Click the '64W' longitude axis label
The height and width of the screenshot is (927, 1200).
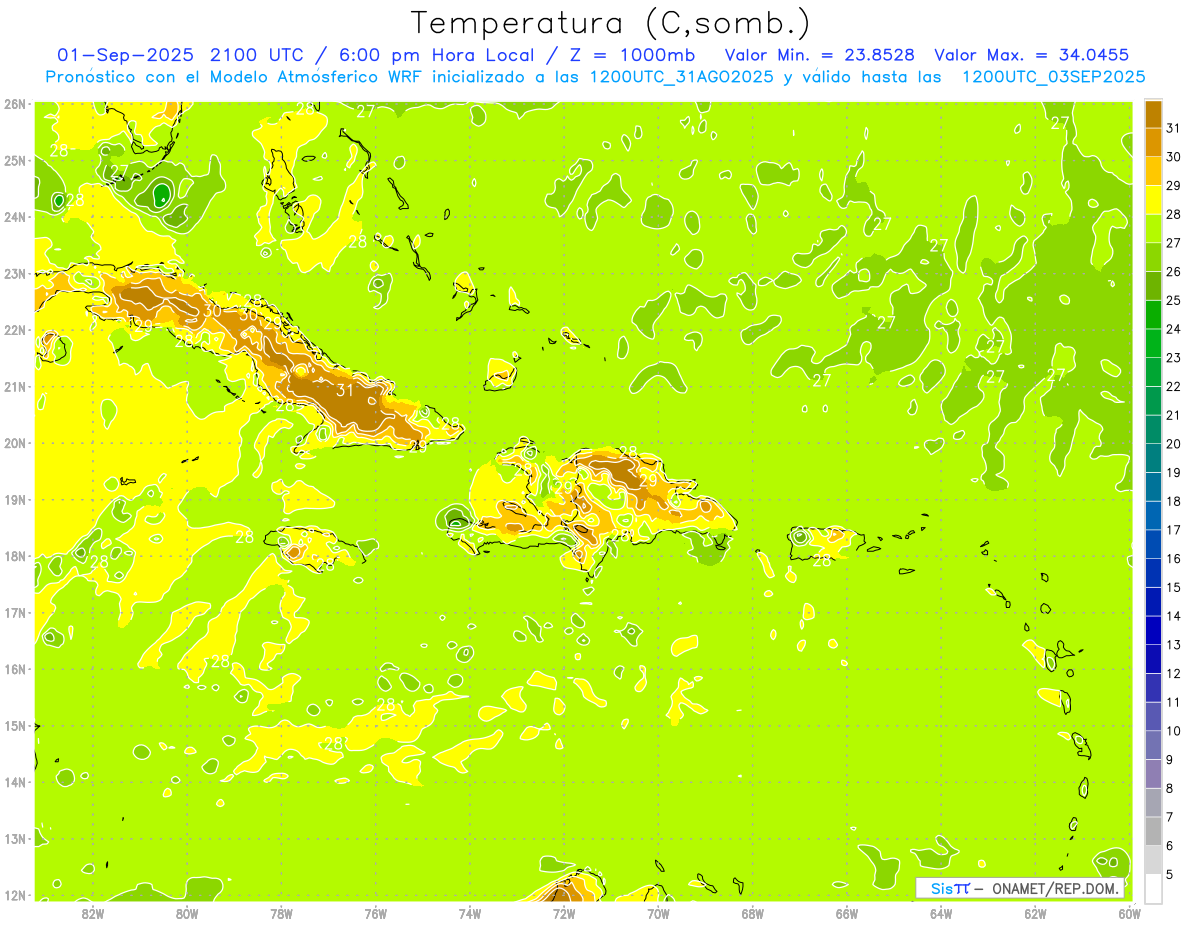(941, 913)
